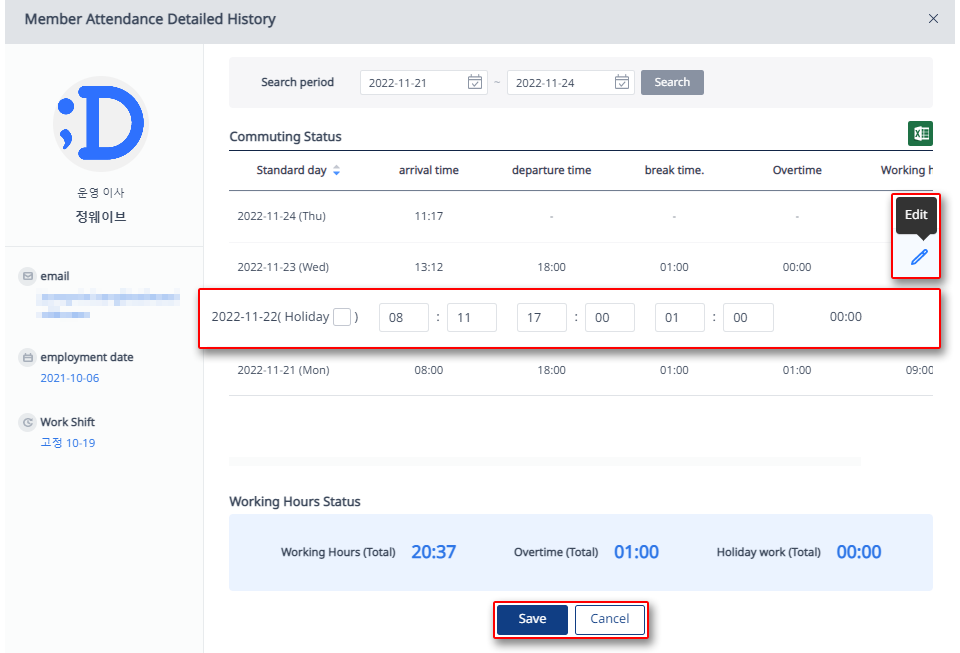
Task: Cancel the attendance edit
Action: click(609, 619)
